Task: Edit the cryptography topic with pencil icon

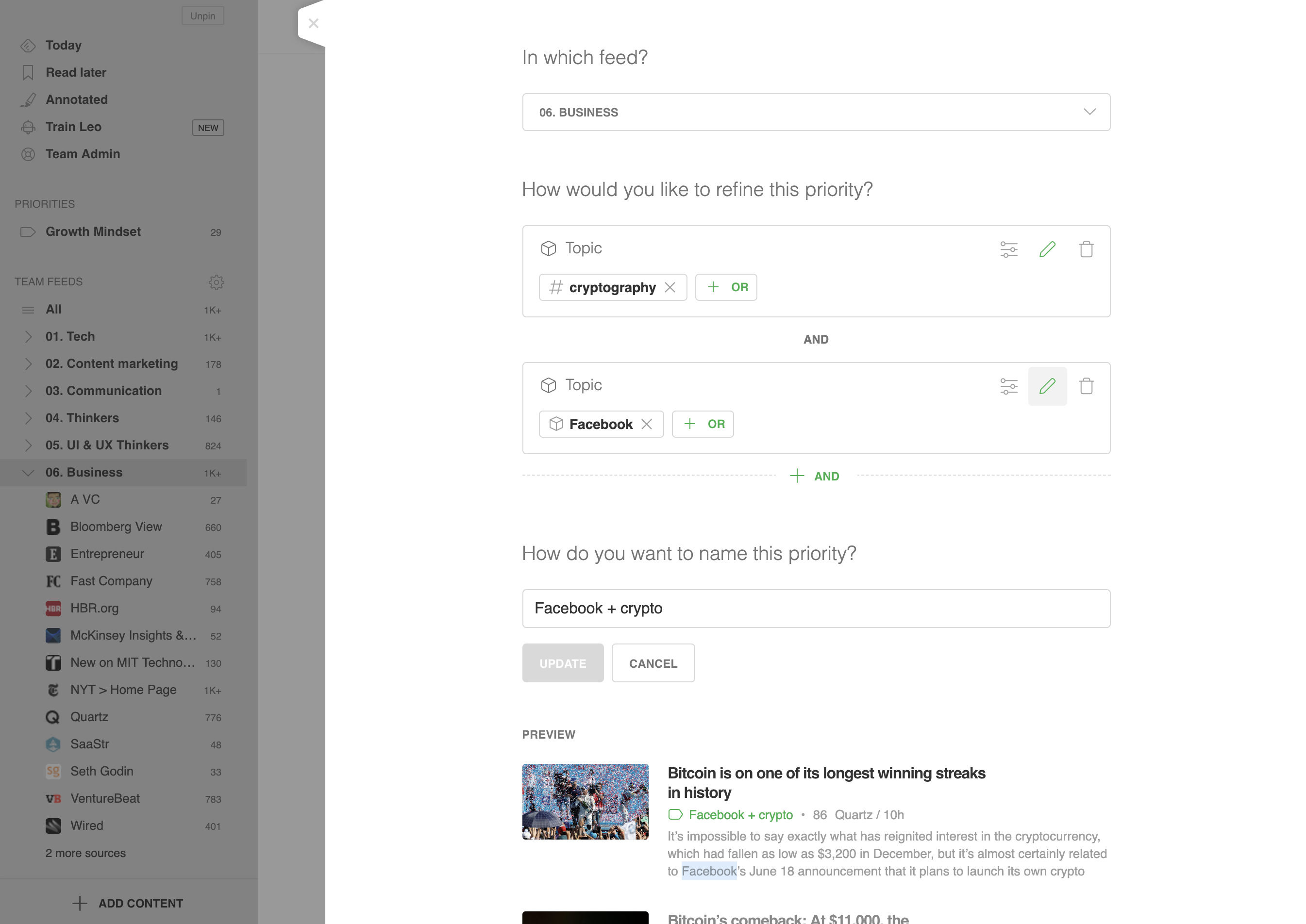Action: (1047, 249)
